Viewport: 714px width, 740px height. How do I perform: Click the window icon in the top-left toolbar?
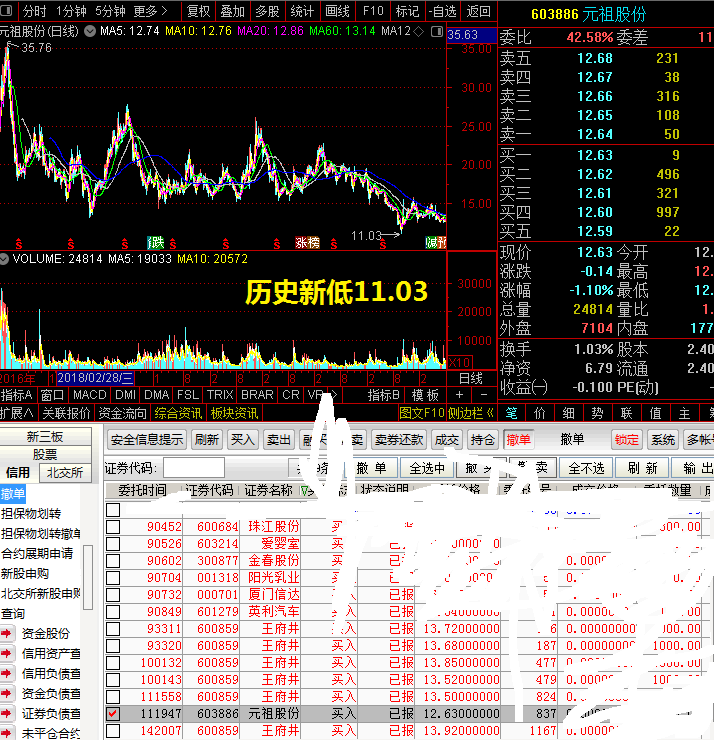point(6,10)
